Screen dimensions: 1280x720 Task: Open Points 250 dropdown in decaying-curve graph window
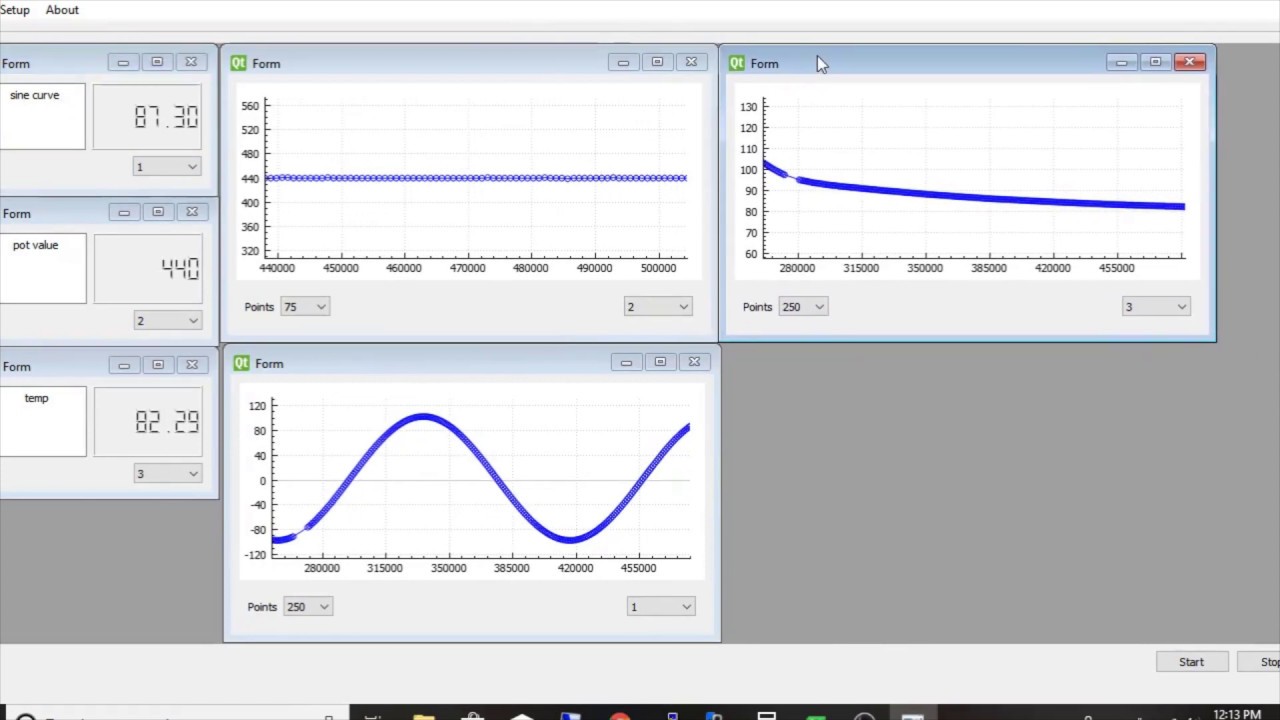pos(803,307)
